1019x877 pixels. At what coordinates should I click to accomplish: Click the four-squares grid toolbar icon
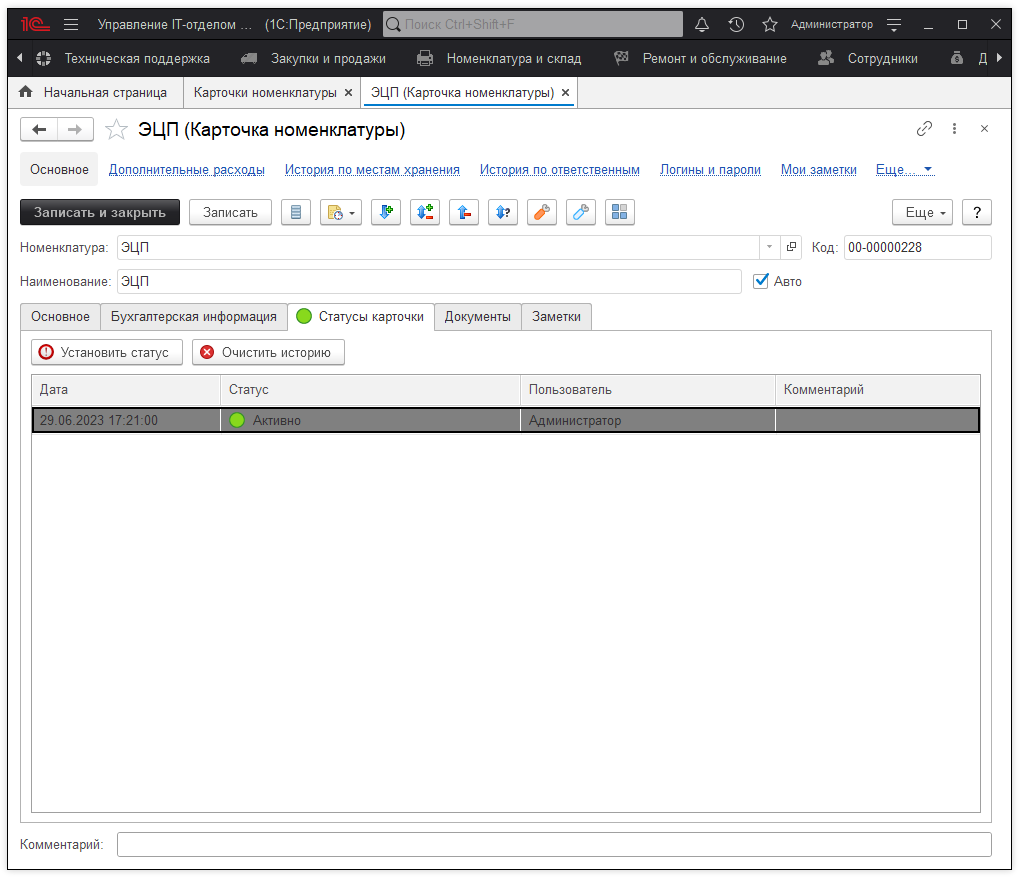620,212
